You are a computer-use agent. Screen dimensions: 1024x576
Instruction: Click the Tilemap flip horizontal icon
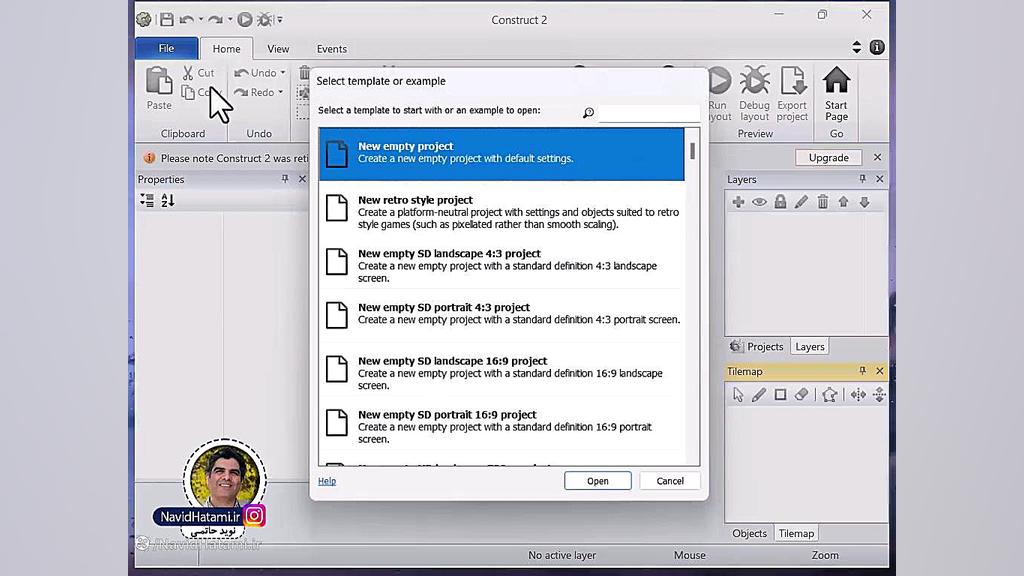pyautogui.click(x=858, y=394)
